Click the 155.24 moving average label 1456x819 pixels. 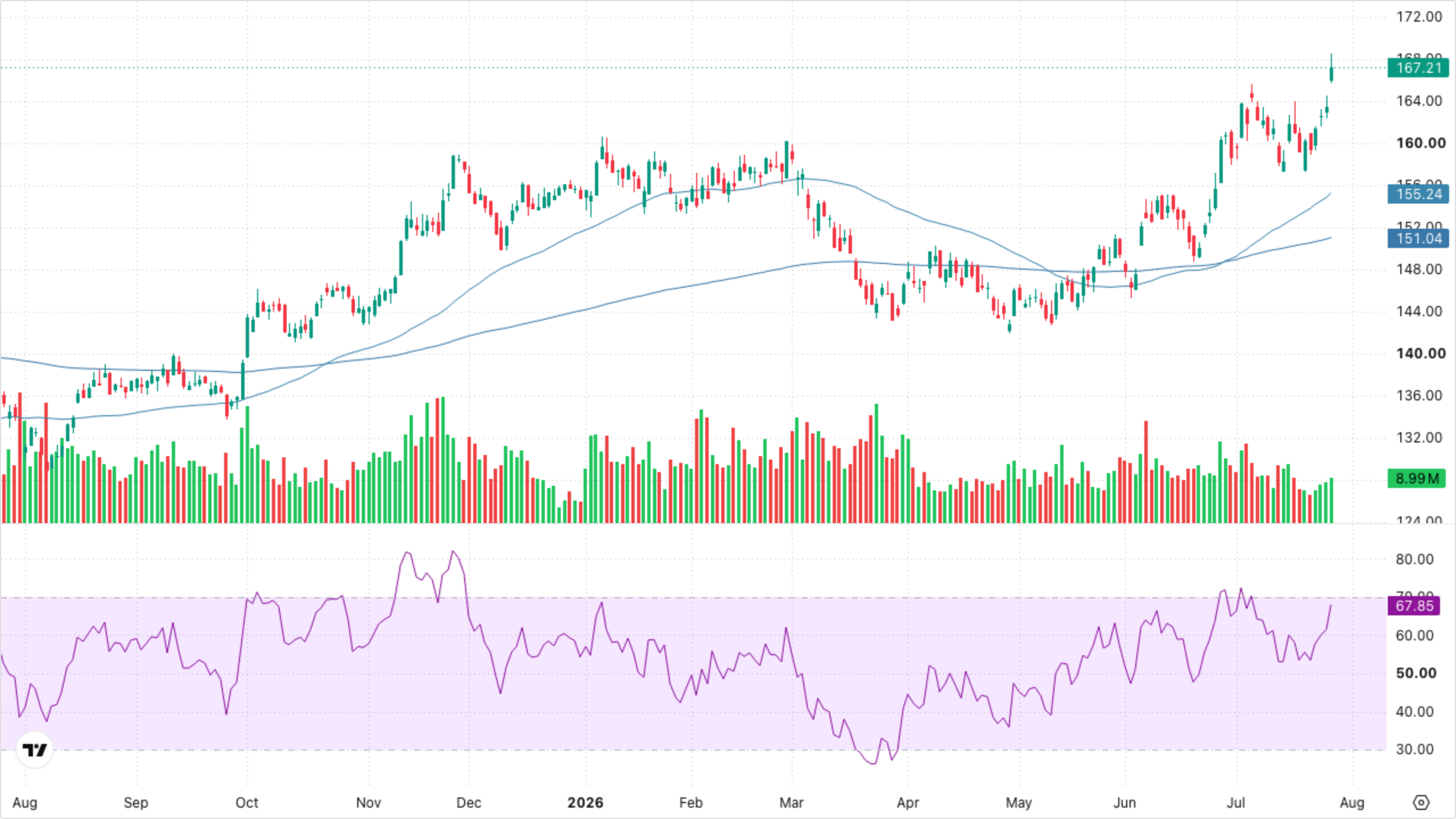point(1418,195)
